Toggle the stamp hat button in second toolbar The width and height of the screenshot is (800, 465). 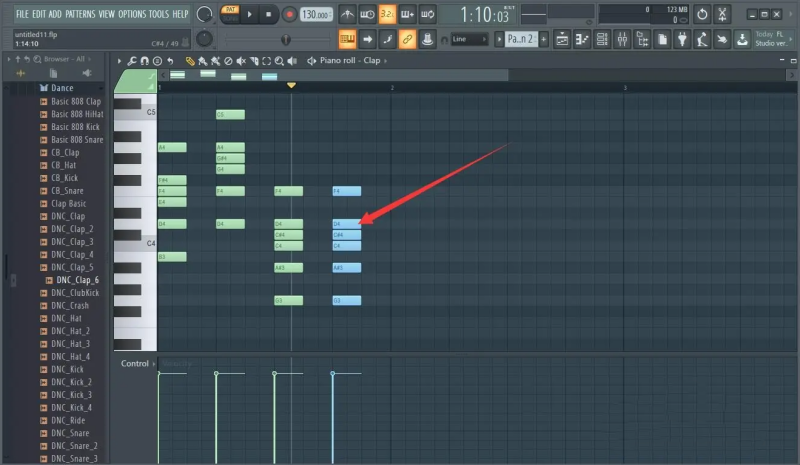(428, 39)
